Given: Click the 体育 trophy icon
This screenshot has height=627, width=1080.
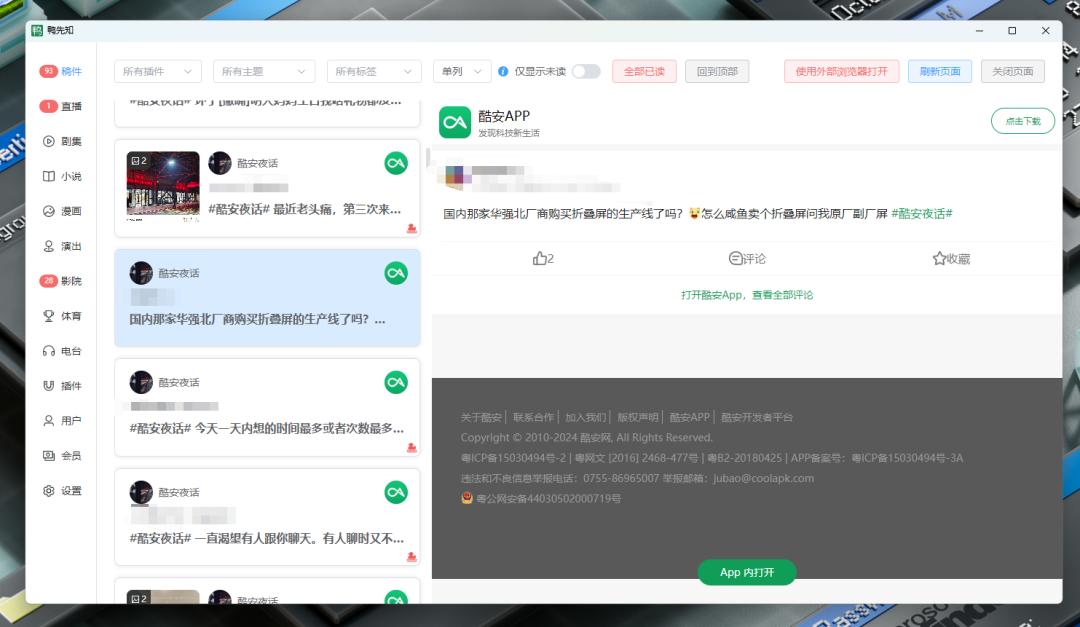Looking at the screenshot, I should pyautogui.click(x=48, y=316).
